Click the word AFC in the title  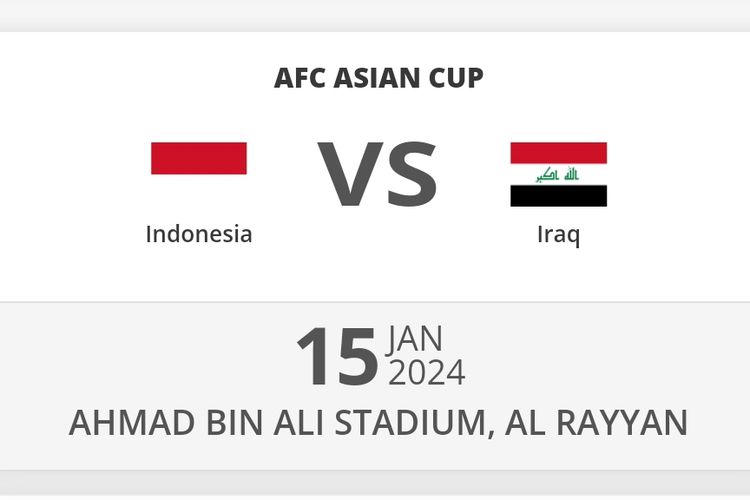299,78
